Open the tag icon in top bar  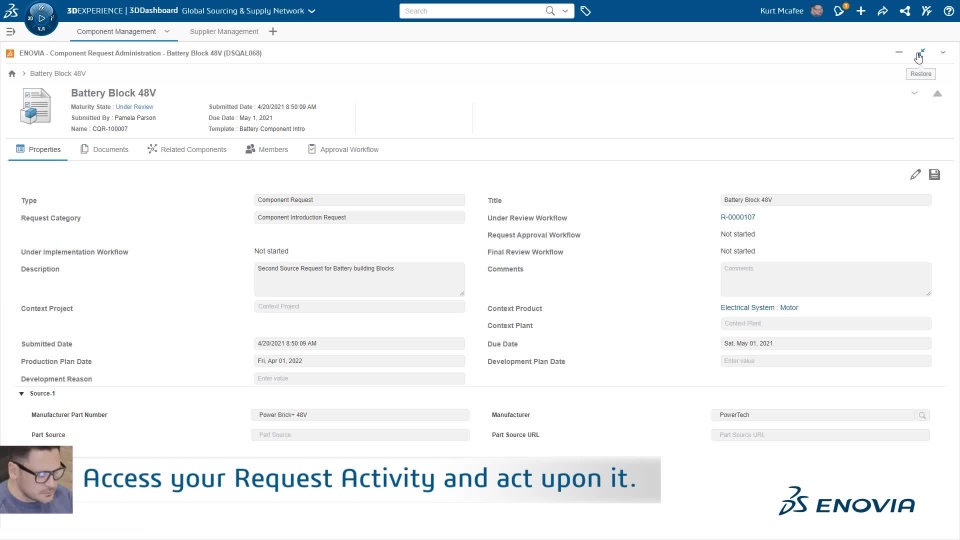(585, 11)
